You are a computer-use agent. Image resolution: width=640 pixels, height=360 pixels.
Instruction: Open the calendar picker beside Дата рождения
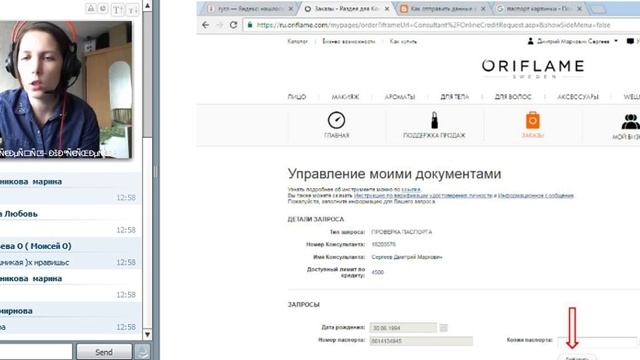444,328
